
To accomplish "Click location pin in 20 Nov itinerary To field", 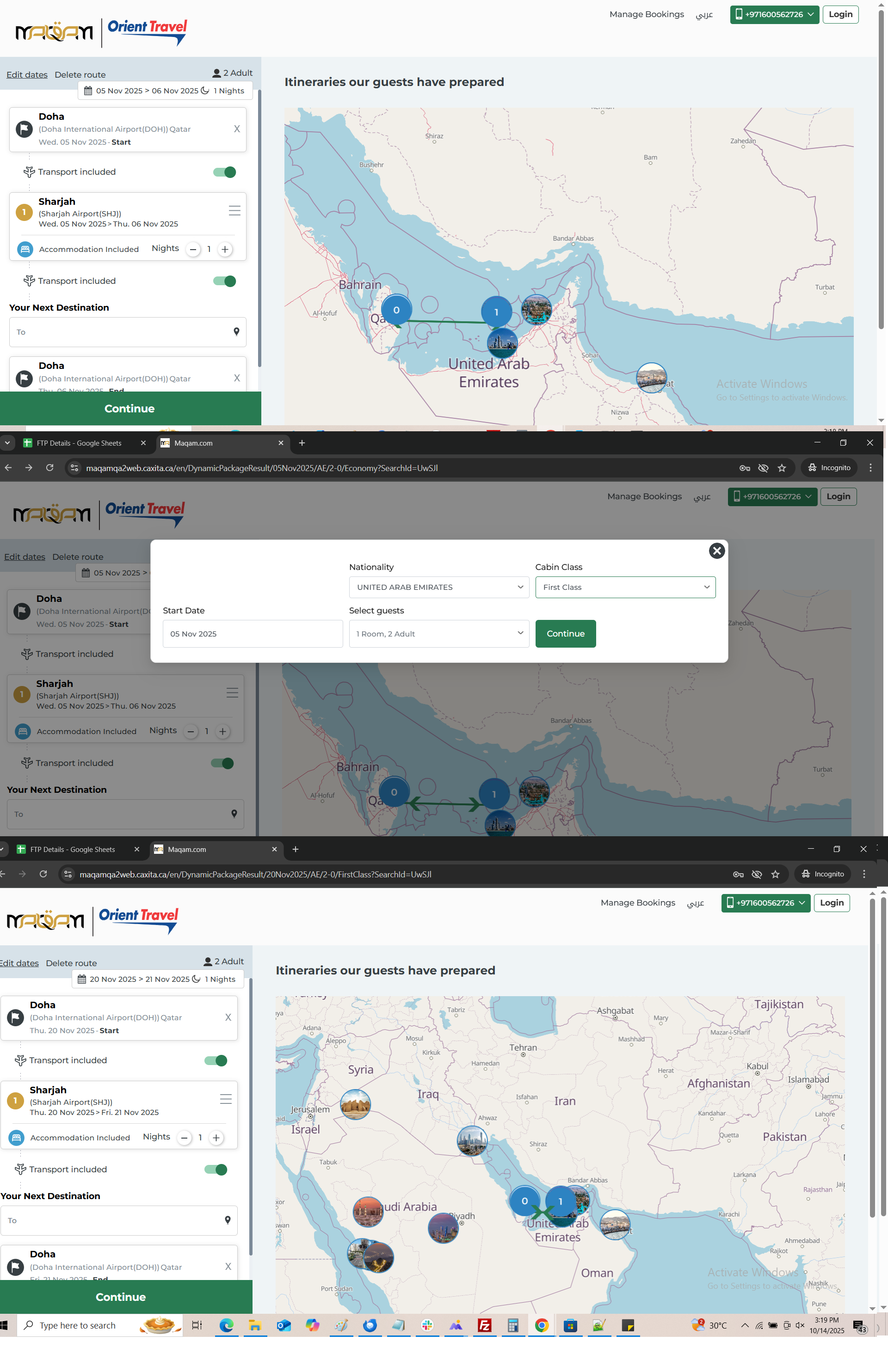I will 228,1219.
